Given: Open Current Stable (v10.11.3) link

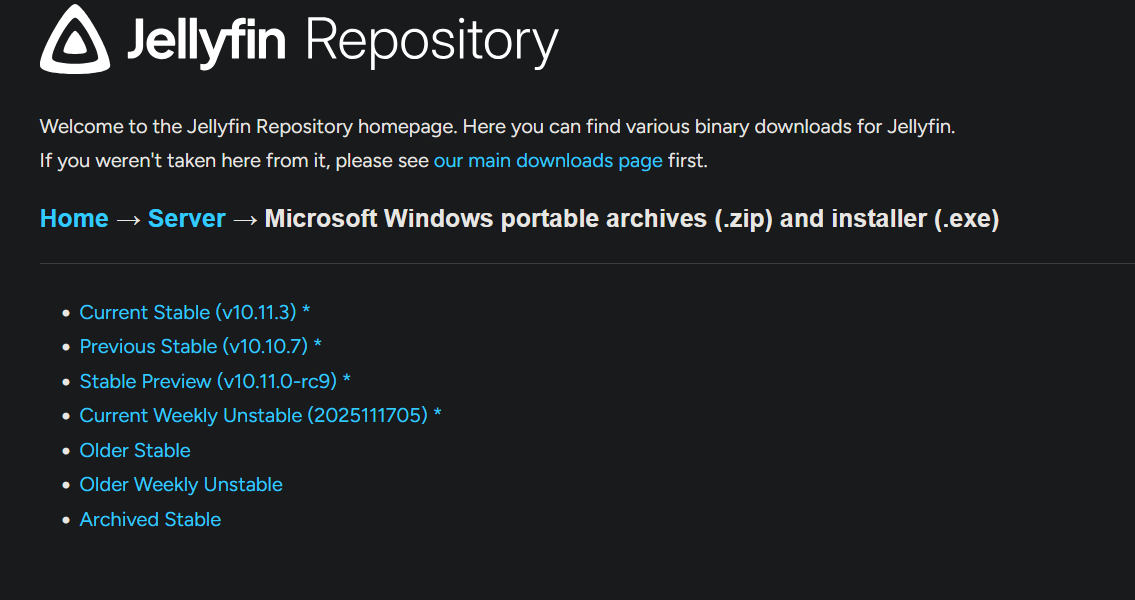Looking at the screenshot, I should click(x=195, y=313).
